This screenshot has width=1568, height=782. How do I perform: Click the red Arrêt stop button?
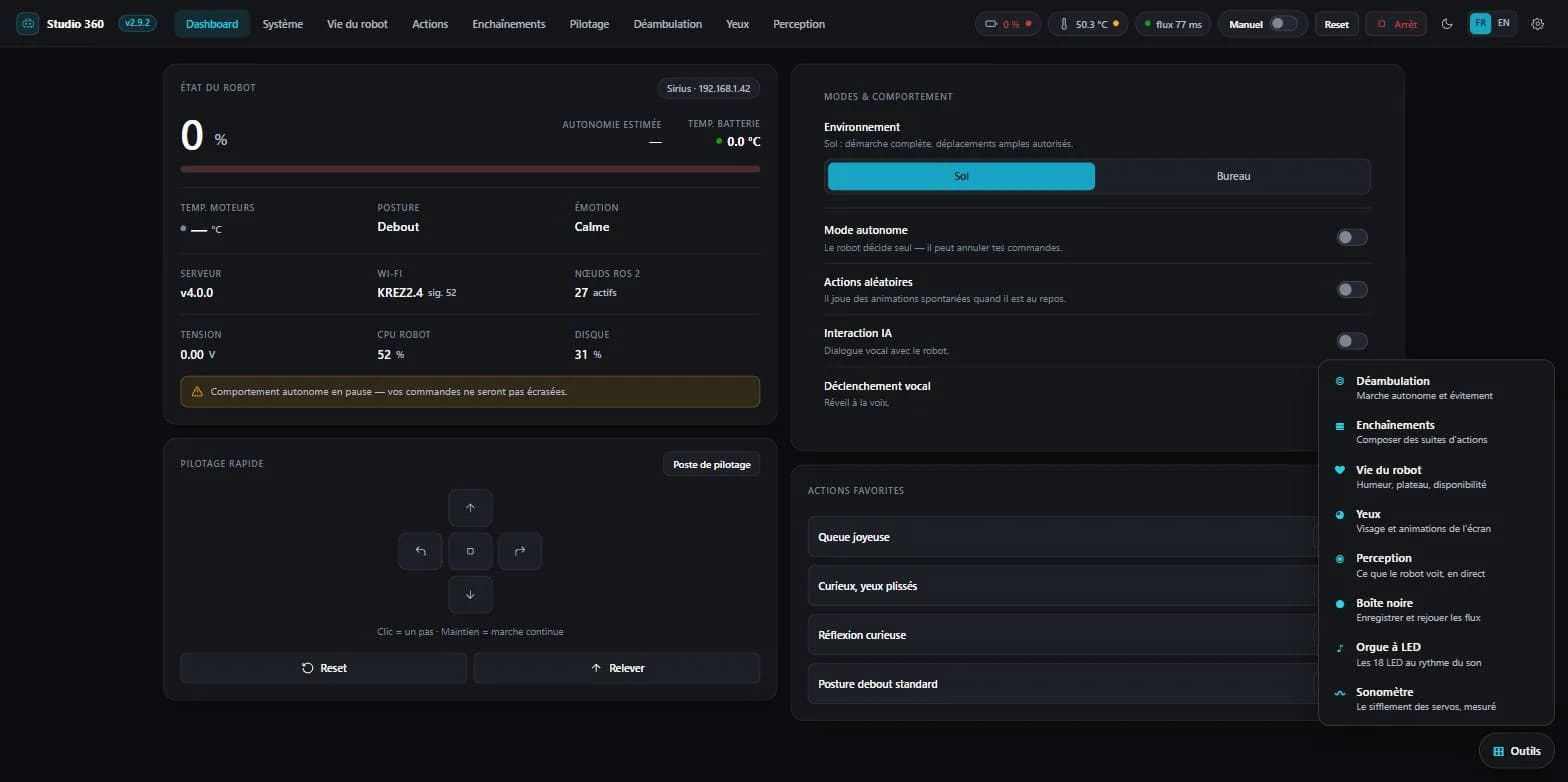[1396, 24]
